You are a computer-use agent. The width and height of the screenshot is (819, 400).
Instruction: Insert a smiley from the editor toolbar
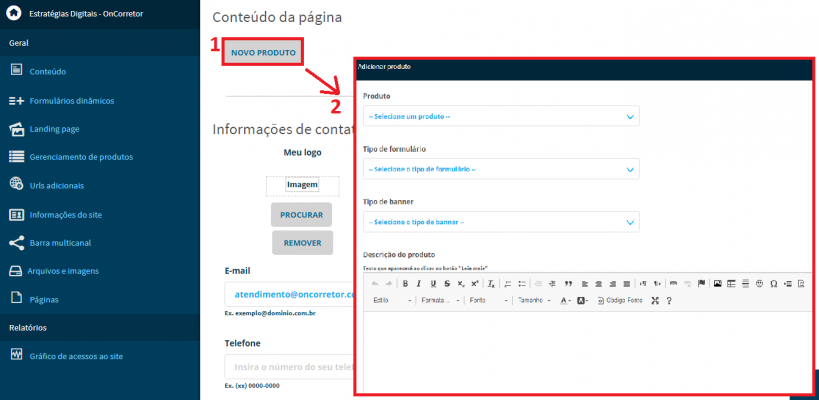tap(759, 284)
